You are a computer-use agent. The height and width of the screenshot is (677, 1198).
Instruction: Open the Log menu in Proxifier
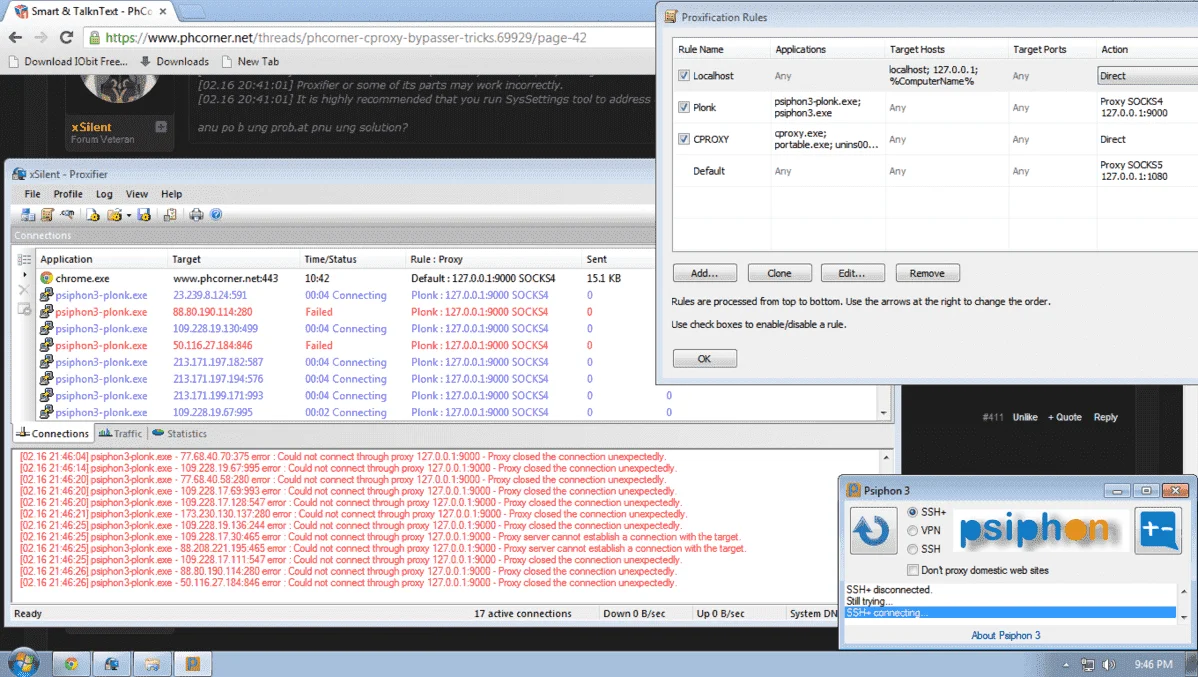tap(104, 194)
